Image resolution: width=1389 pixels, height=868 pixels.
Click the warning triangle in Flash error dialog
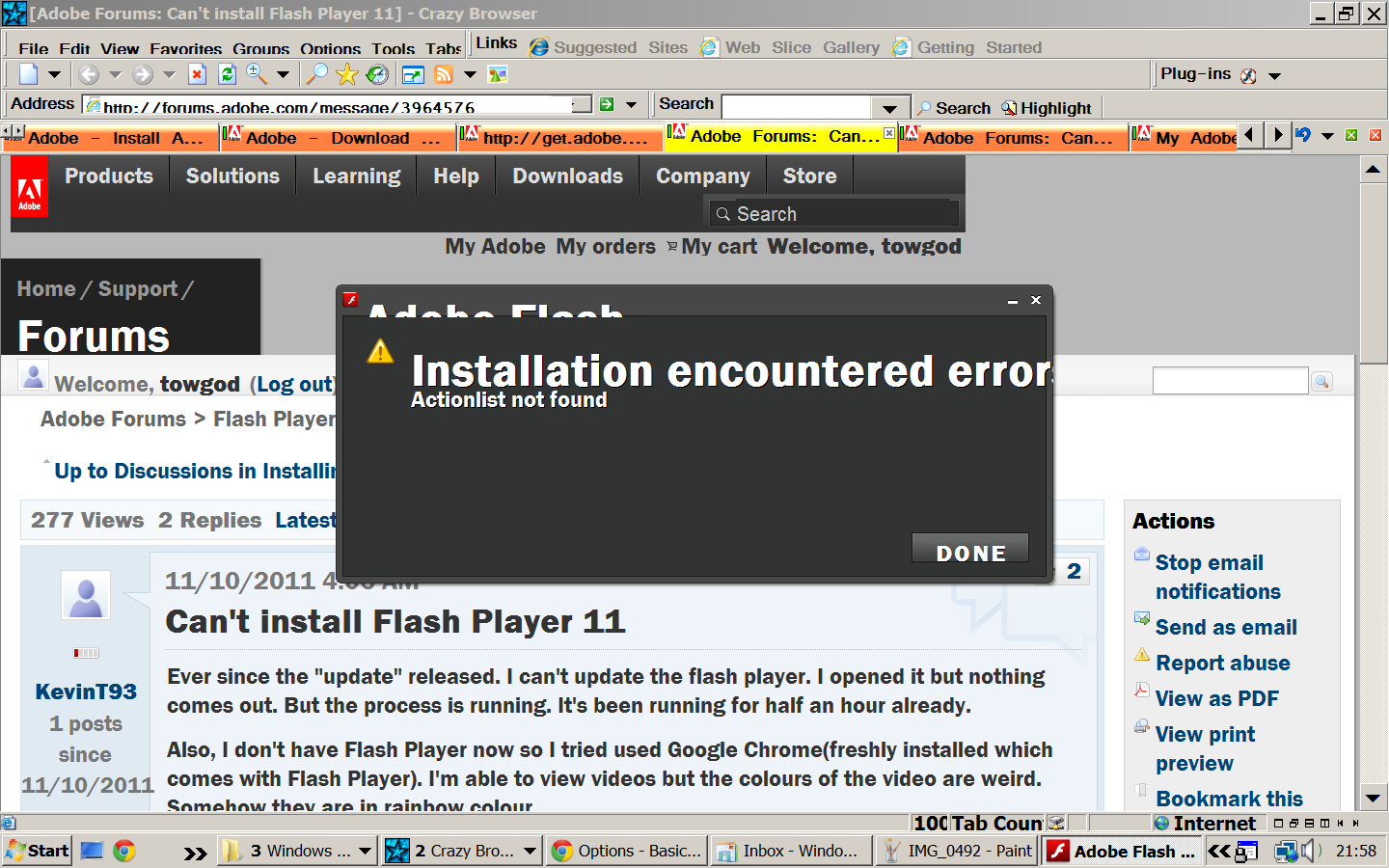(x=381, y=351)
